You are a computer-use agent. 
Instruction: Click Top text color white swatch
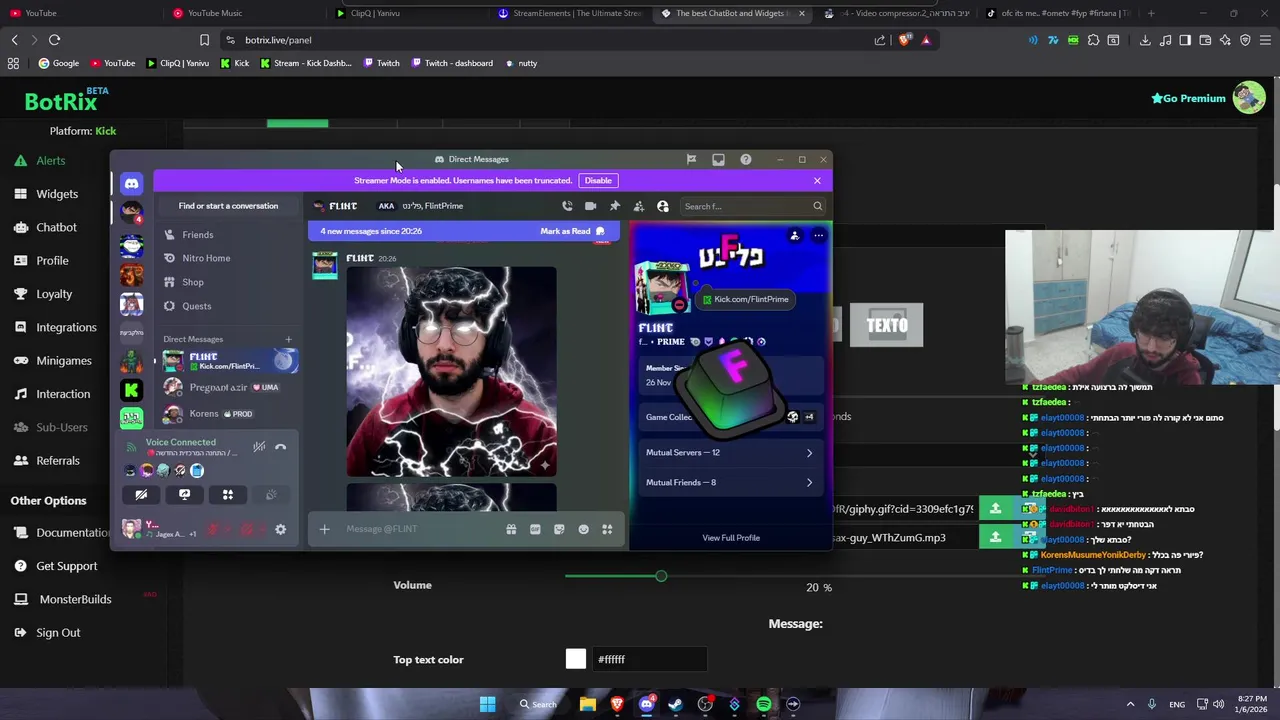pyautogui.click(x=575, y=659)
